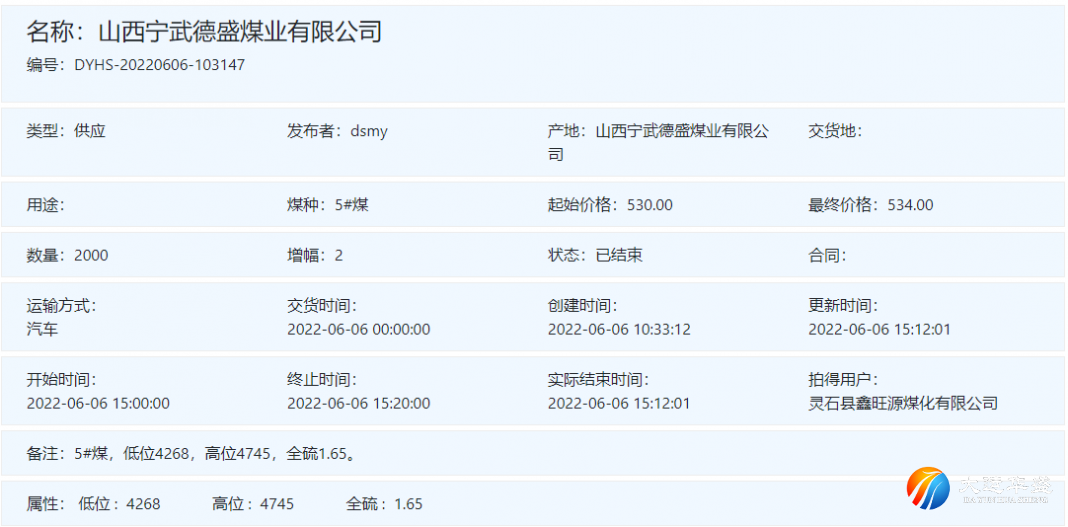Click the 备注 remarks text line

pyautogui.click(x=191, y=454)
